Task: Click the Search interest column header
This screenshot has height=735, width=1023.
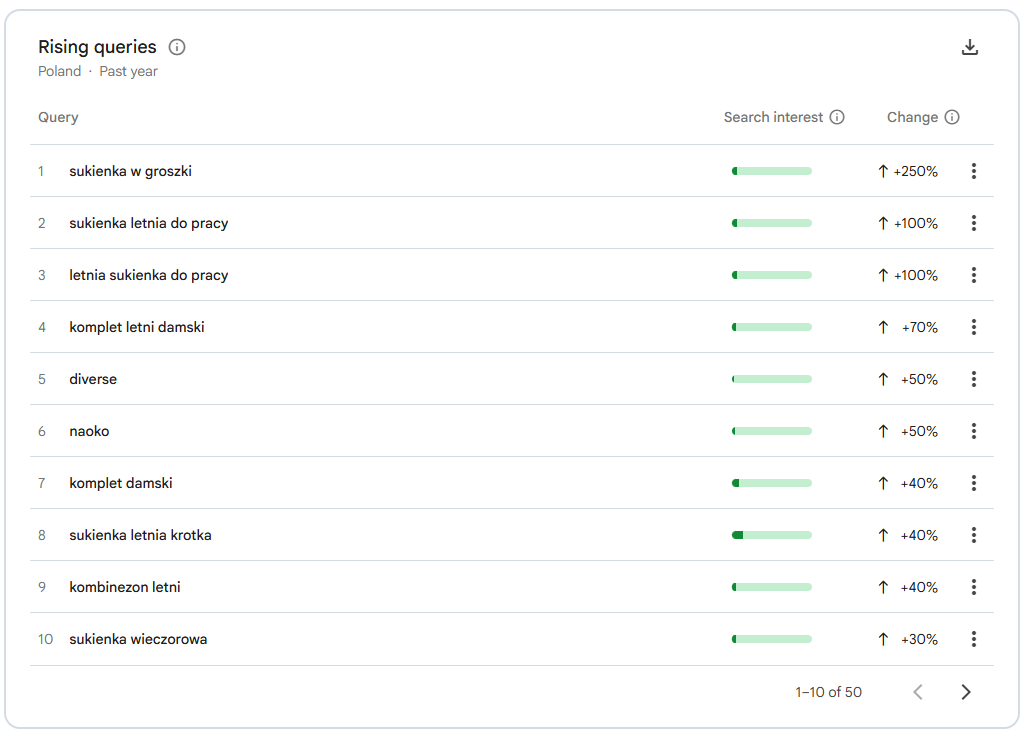Action: [773, 117]
